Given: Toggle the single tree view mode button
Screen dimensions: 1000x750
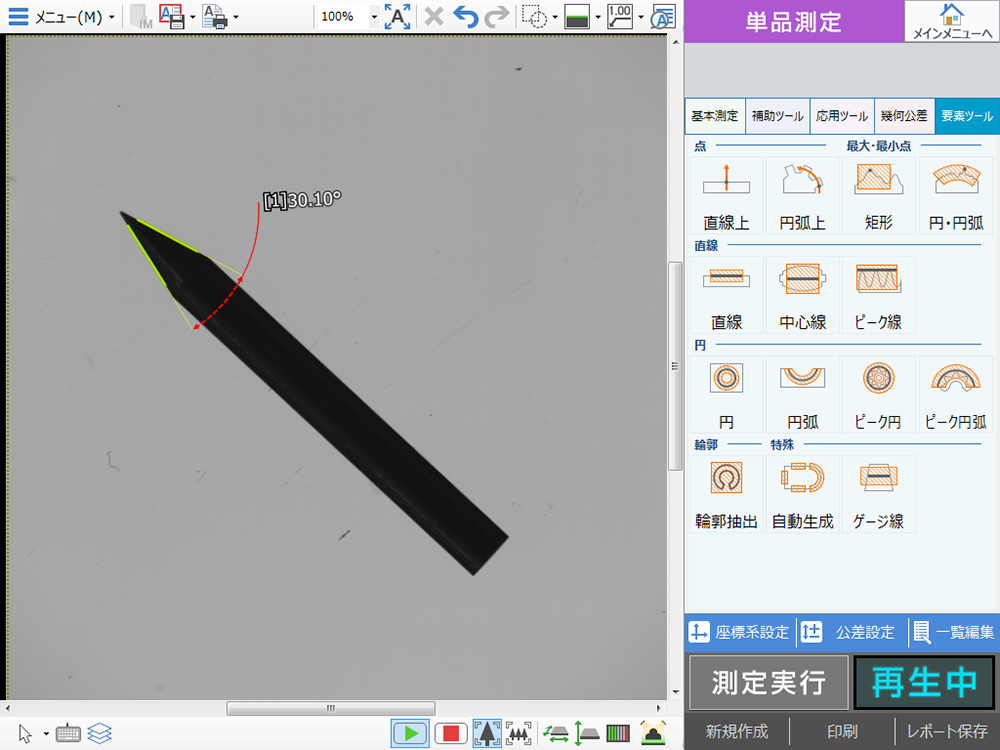Looking at the screenshot, I should 486,733.
